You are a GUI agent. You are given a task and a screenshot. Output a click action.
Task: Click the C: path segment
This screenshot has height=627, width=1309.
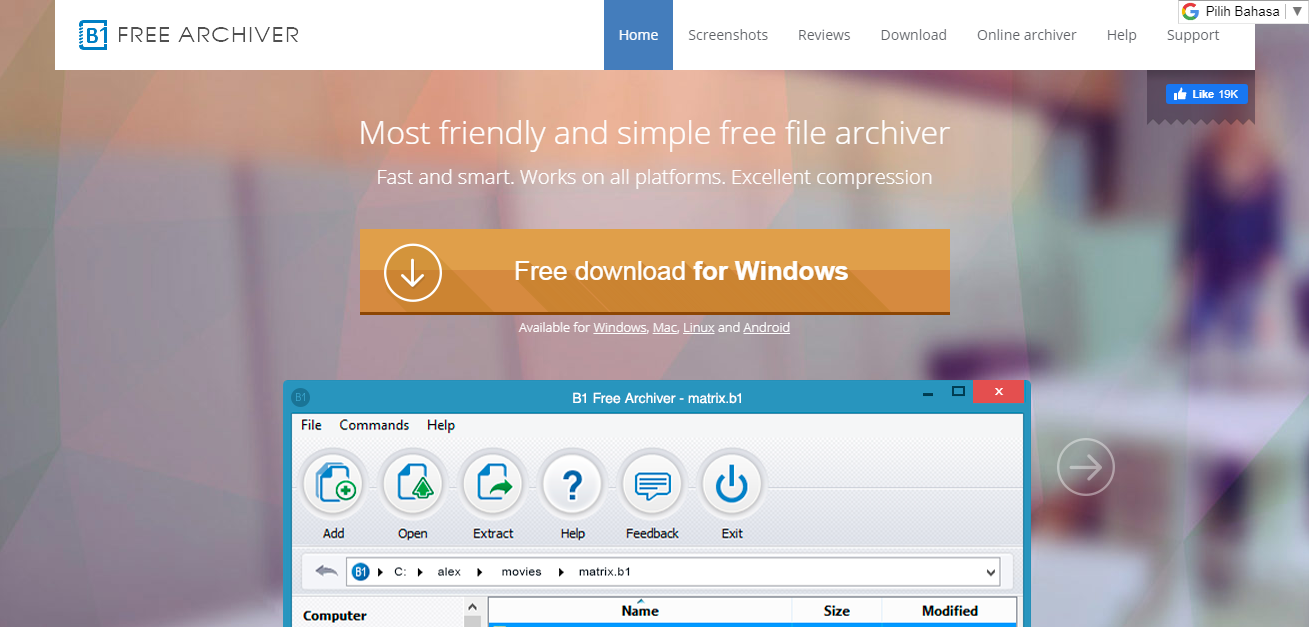tap(400, 572)
